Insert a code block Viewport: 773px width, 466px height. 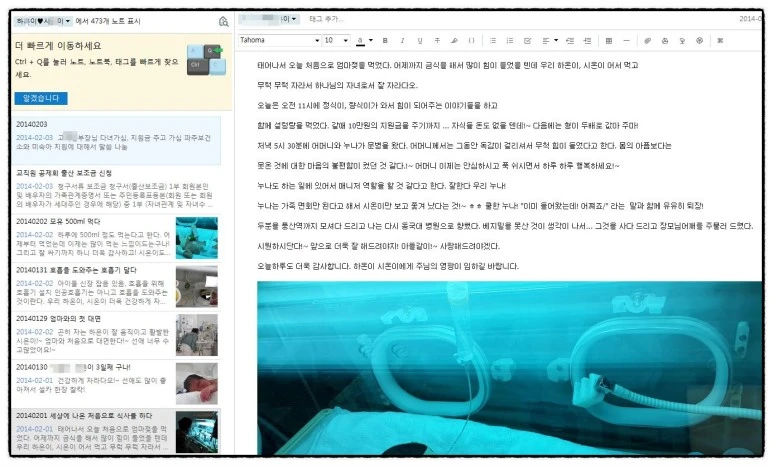pyautogui.click(x=471, y=40)
